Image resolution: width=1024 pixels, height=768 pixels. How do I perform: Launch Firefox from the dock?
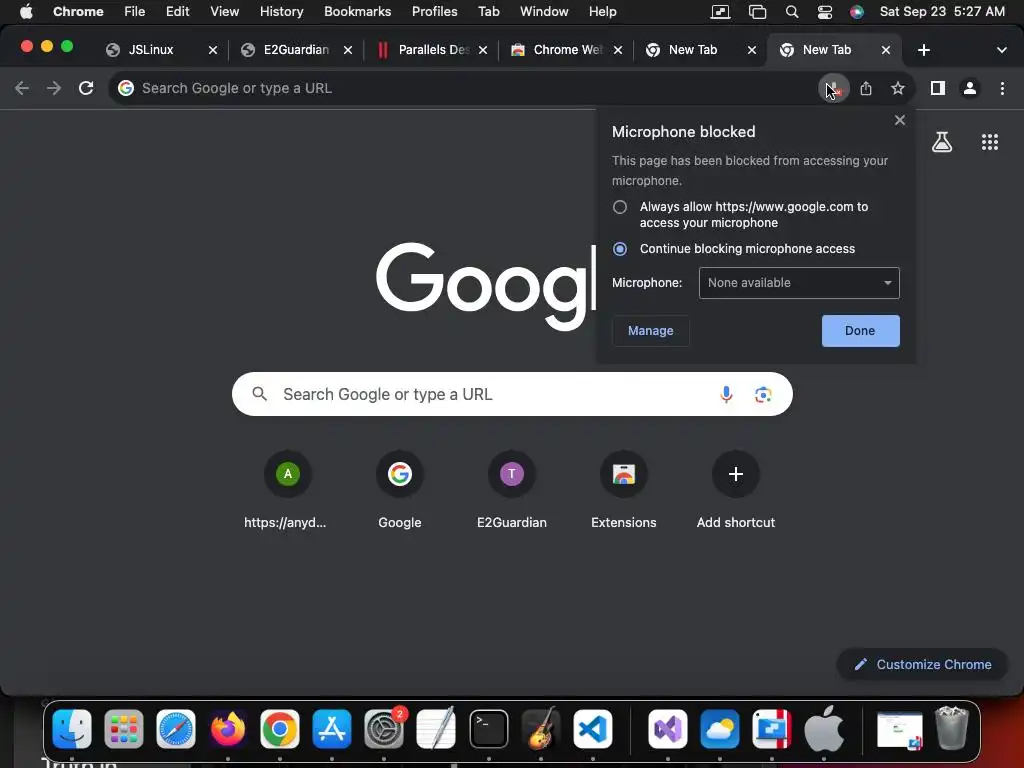228,729
